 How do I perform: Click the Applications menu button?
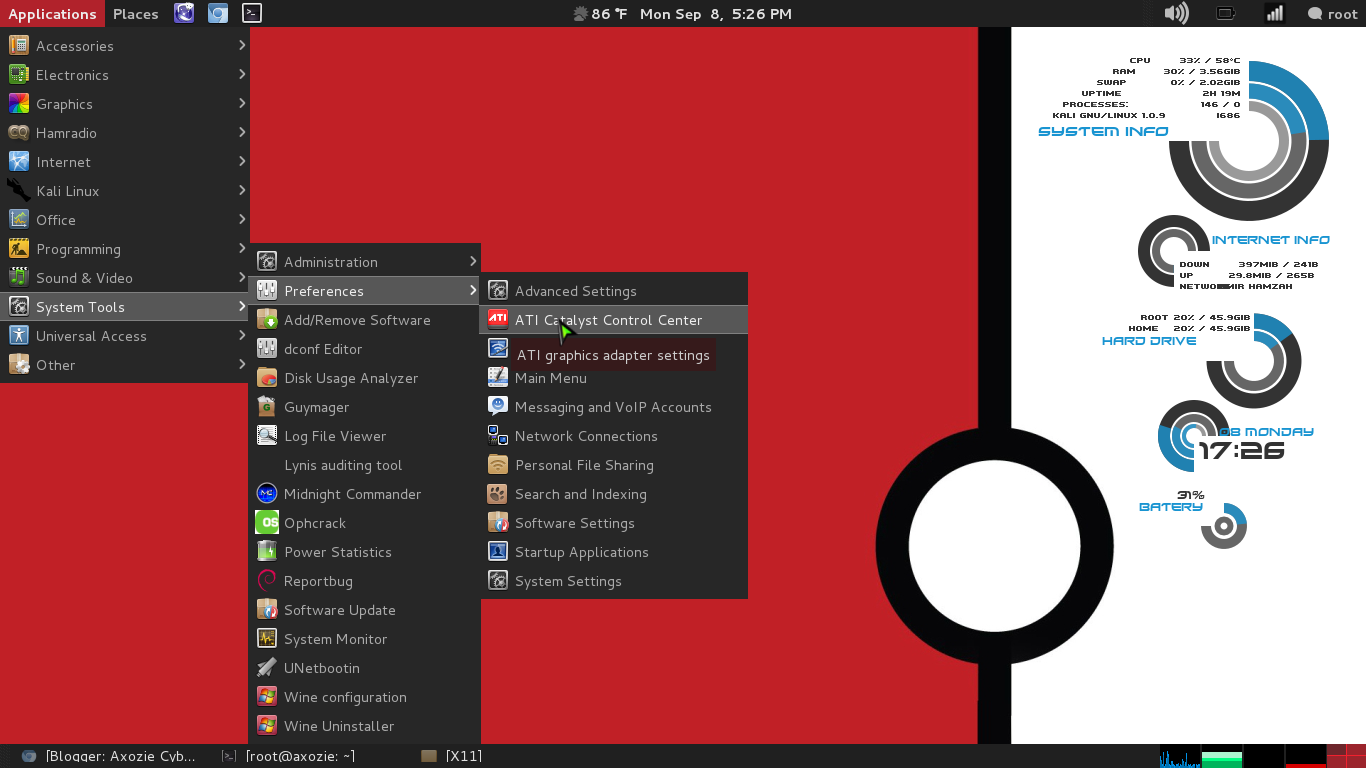pyautogui.click(x=52, y=13)
